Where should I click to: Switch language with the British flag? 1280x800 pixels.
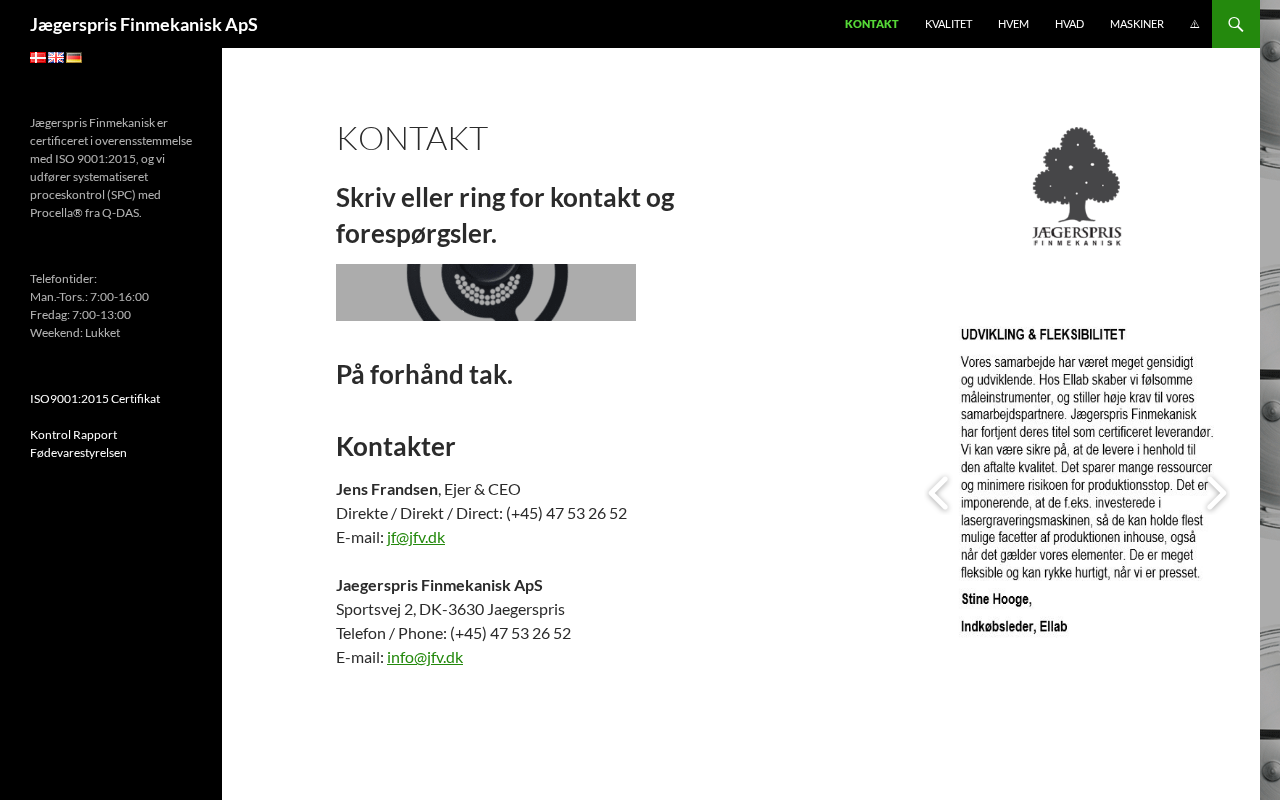[56, 58]
